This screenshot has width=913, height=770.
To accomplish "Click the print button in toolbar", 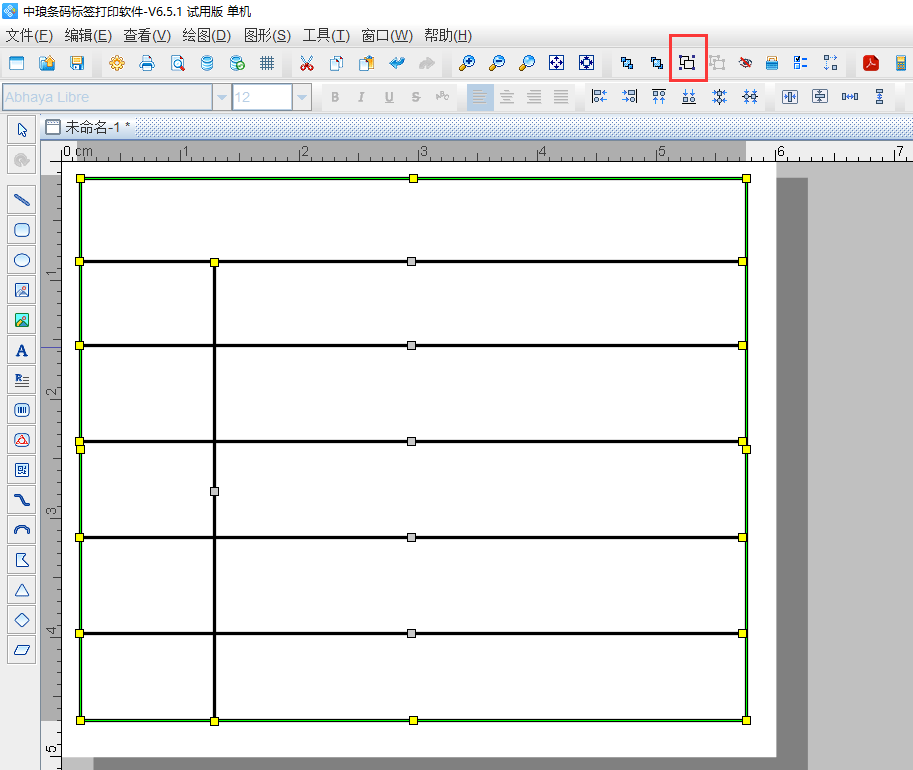I will [147, 63].
